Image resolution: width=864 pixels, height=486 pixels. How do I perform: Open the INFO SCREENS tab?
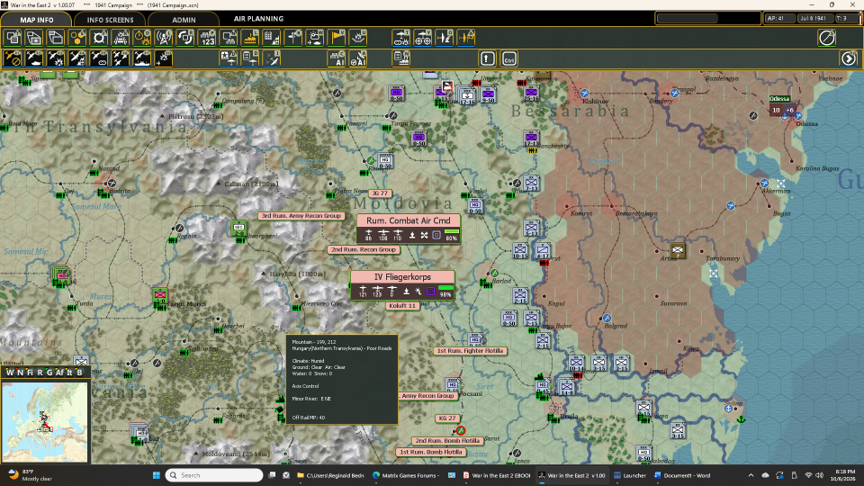110,20
